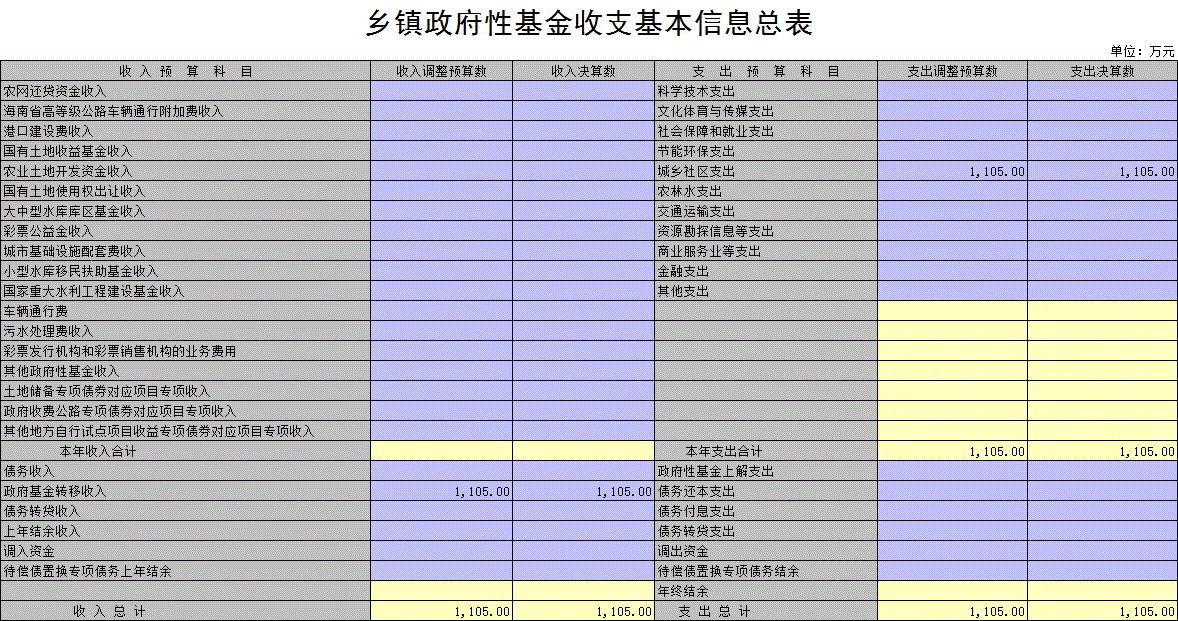1178x621 pixels.
Task: Click the 支出决算数 header cell
Action: [1102, 71]
